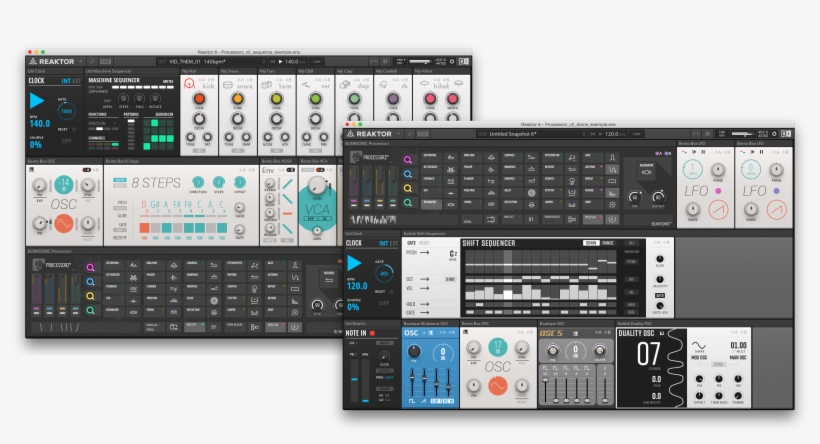The width and height of the screenshot is (820, 444).
Task: Click the cowbell icon in Cowbell module
Action: (x=383, y=84)
